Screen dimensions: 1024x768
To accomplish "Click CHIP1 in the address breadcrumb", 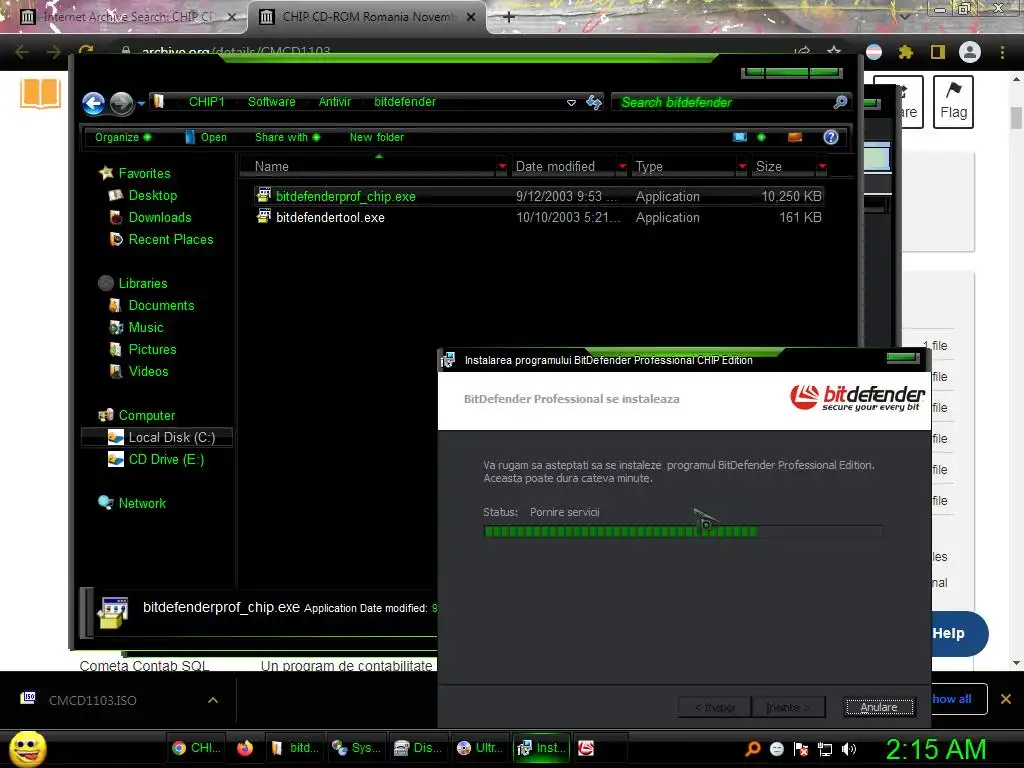I will pos(206,102).
